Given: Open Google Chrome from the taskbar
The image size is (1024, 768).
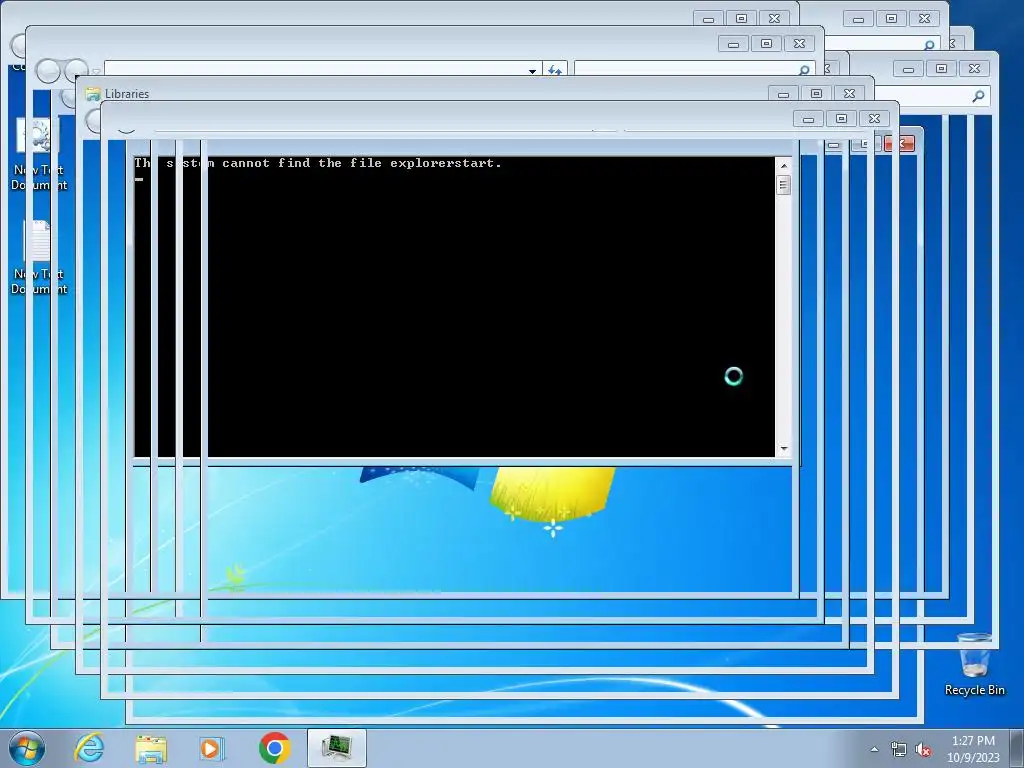Looking at the screenshot, I should pos(274,748).
